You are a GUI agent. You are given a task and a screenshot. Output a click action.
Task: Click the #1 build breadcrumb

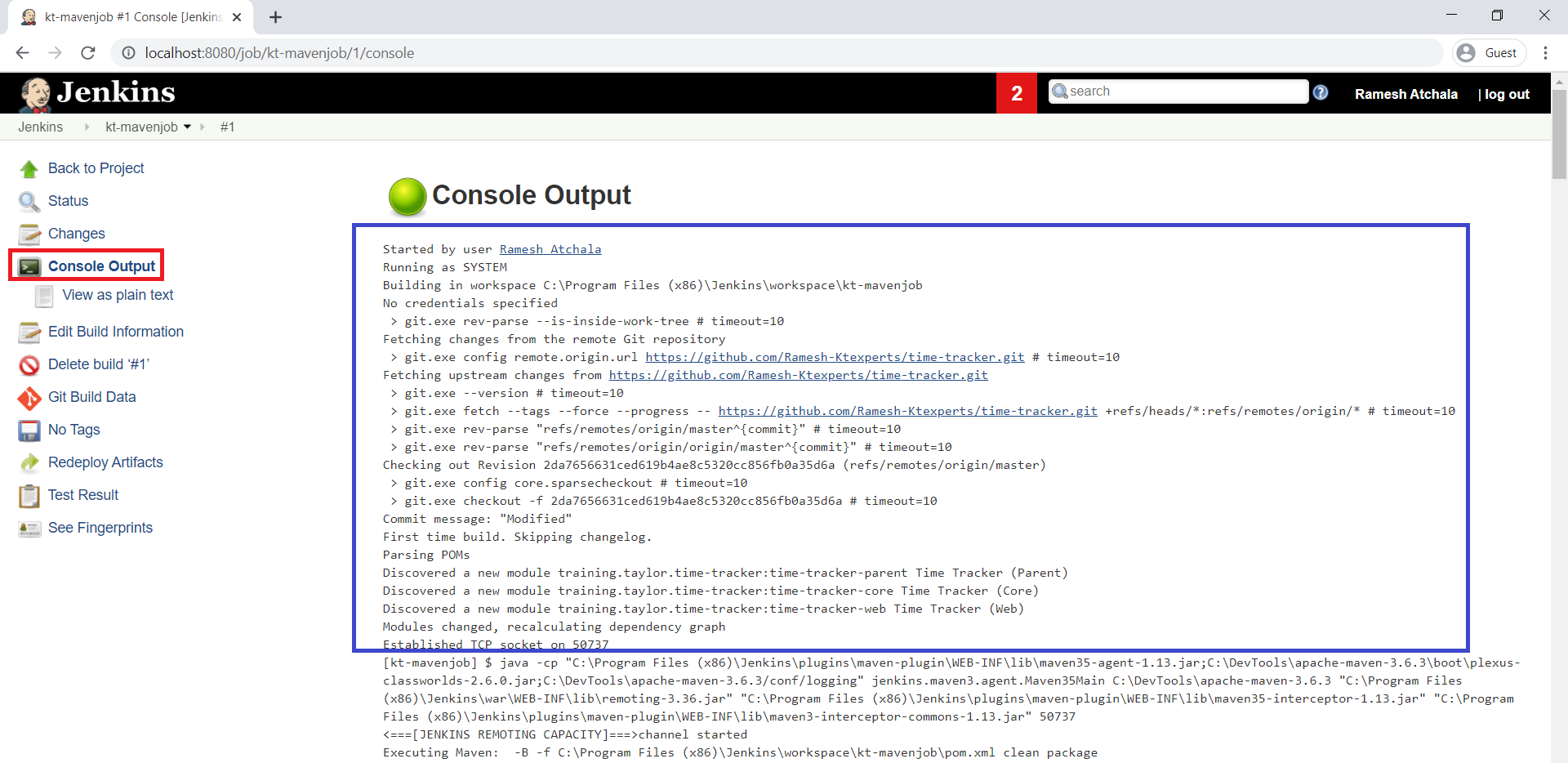point(227,127)
